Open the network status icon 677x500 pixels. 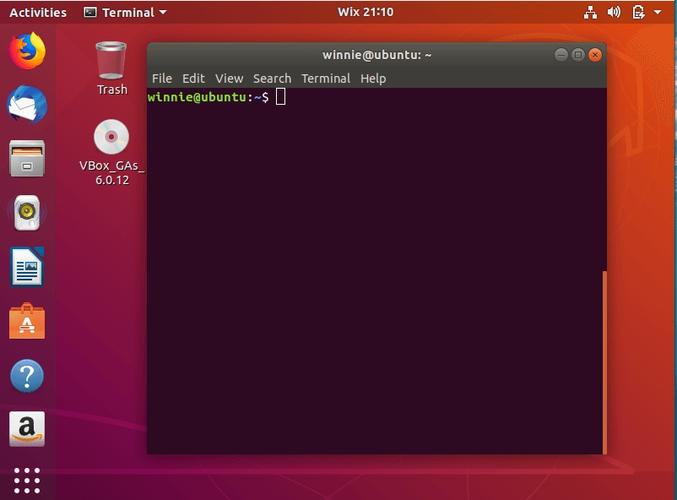pyautogui.click(x=590, y=12)
